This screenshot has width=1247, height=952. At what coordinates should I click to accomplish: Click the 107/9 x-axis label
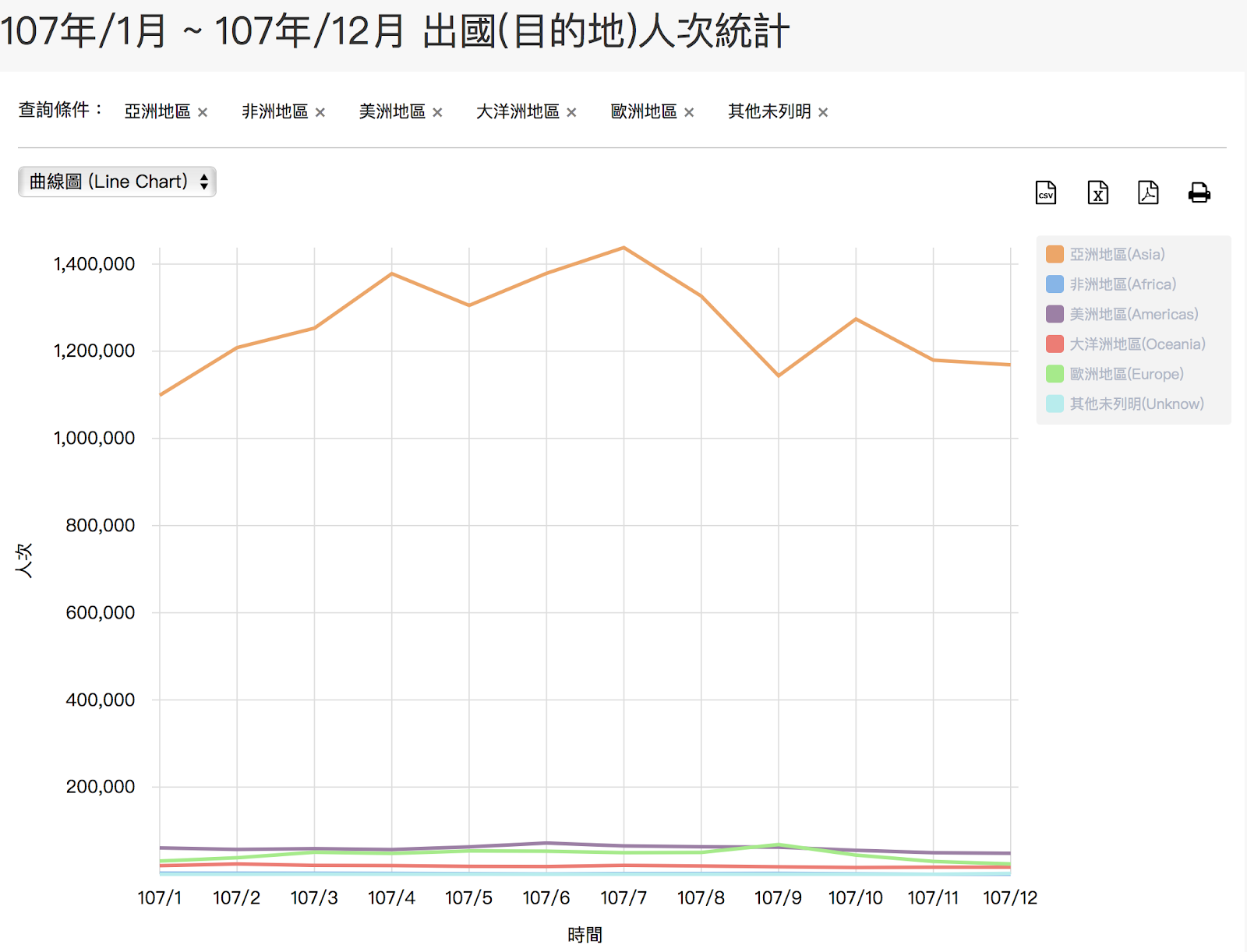778,897
